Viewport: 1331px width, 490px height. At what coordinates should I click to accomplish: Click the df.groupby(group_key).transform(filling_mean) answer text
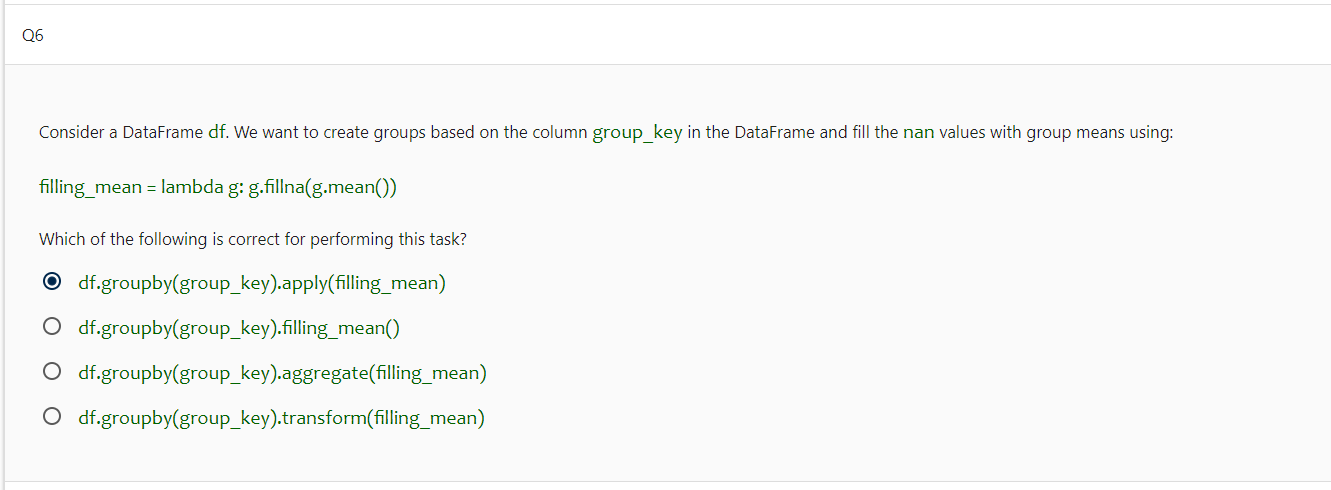[x=282, y=418]
